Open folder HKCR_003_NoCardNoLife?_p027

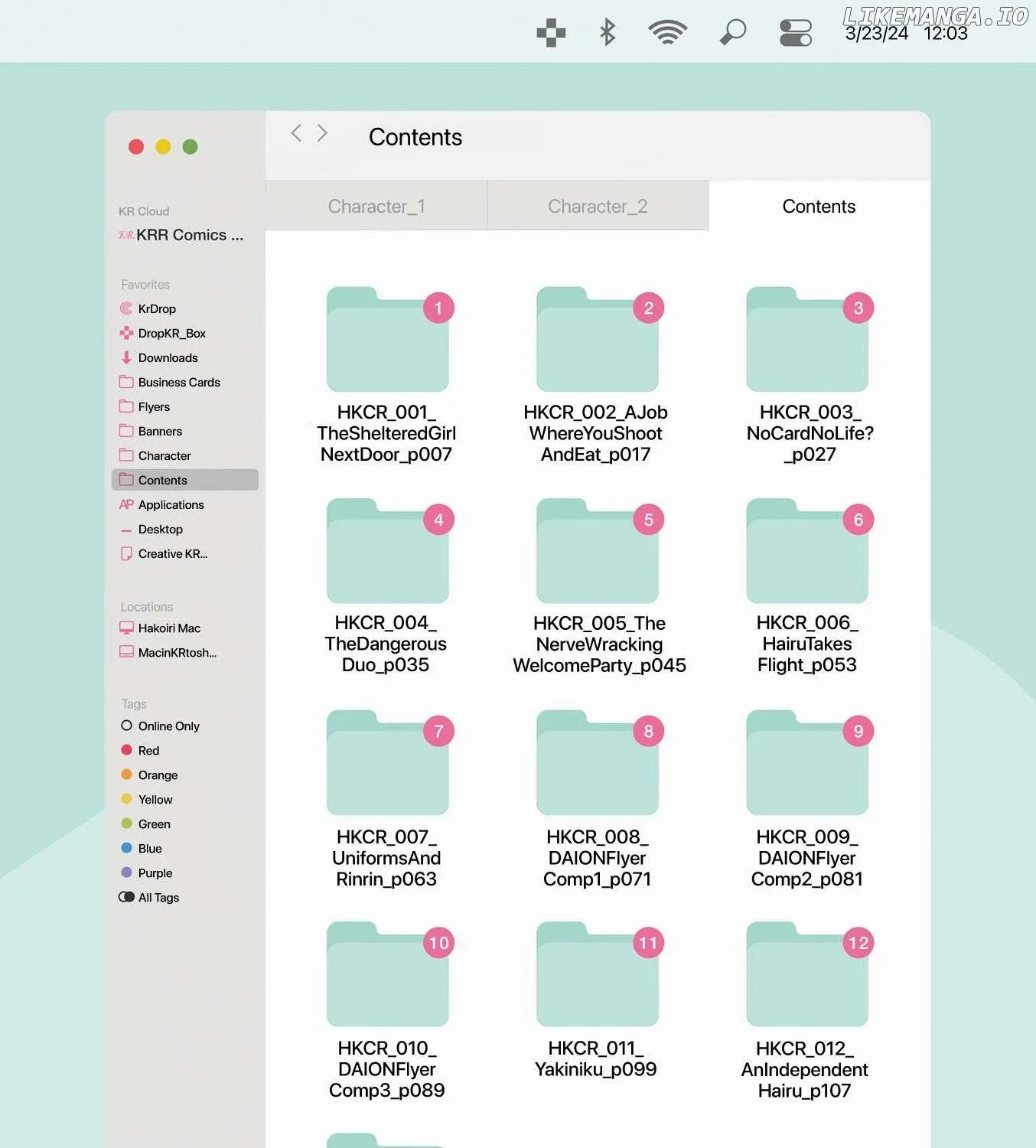click(807, 340)
